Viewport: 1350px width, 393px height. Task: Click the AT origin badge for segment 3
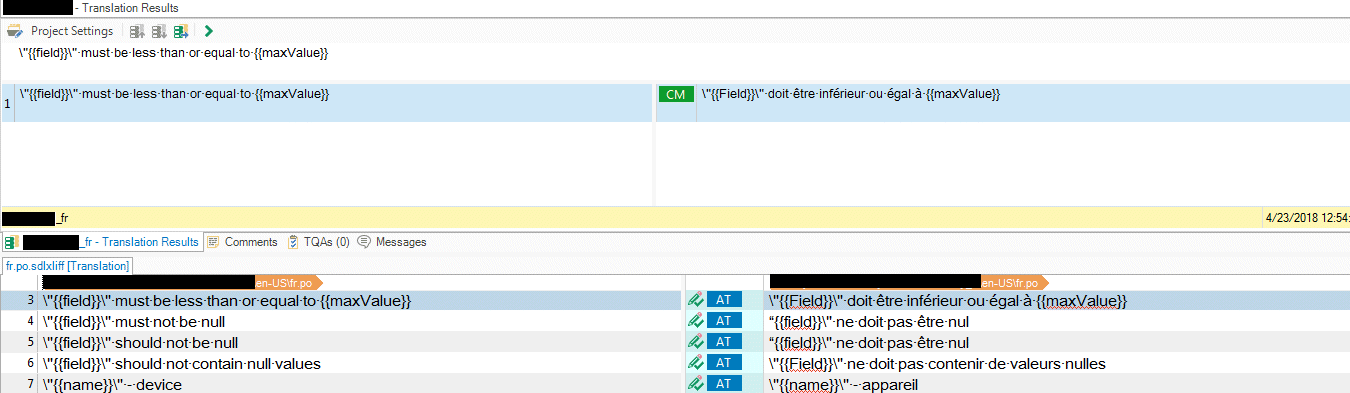coord(724,301)
